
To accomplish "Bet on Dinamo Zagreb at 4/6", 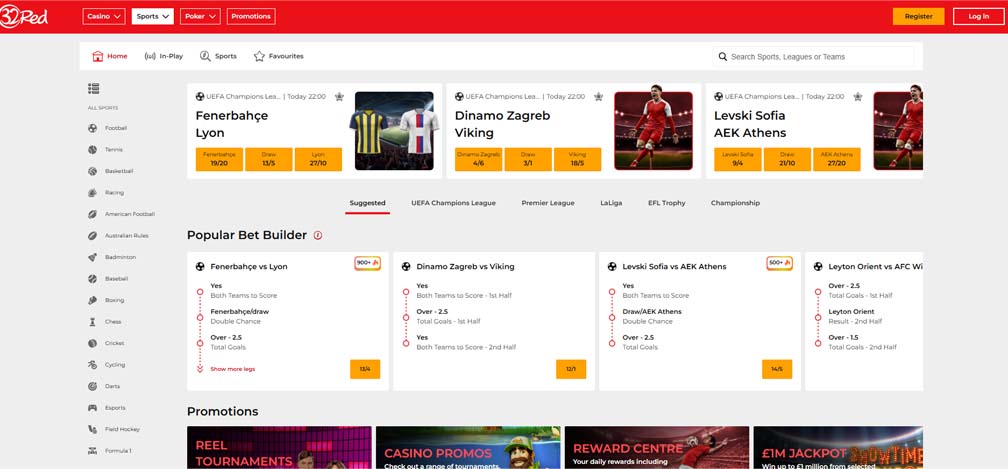I will point(478,159).
